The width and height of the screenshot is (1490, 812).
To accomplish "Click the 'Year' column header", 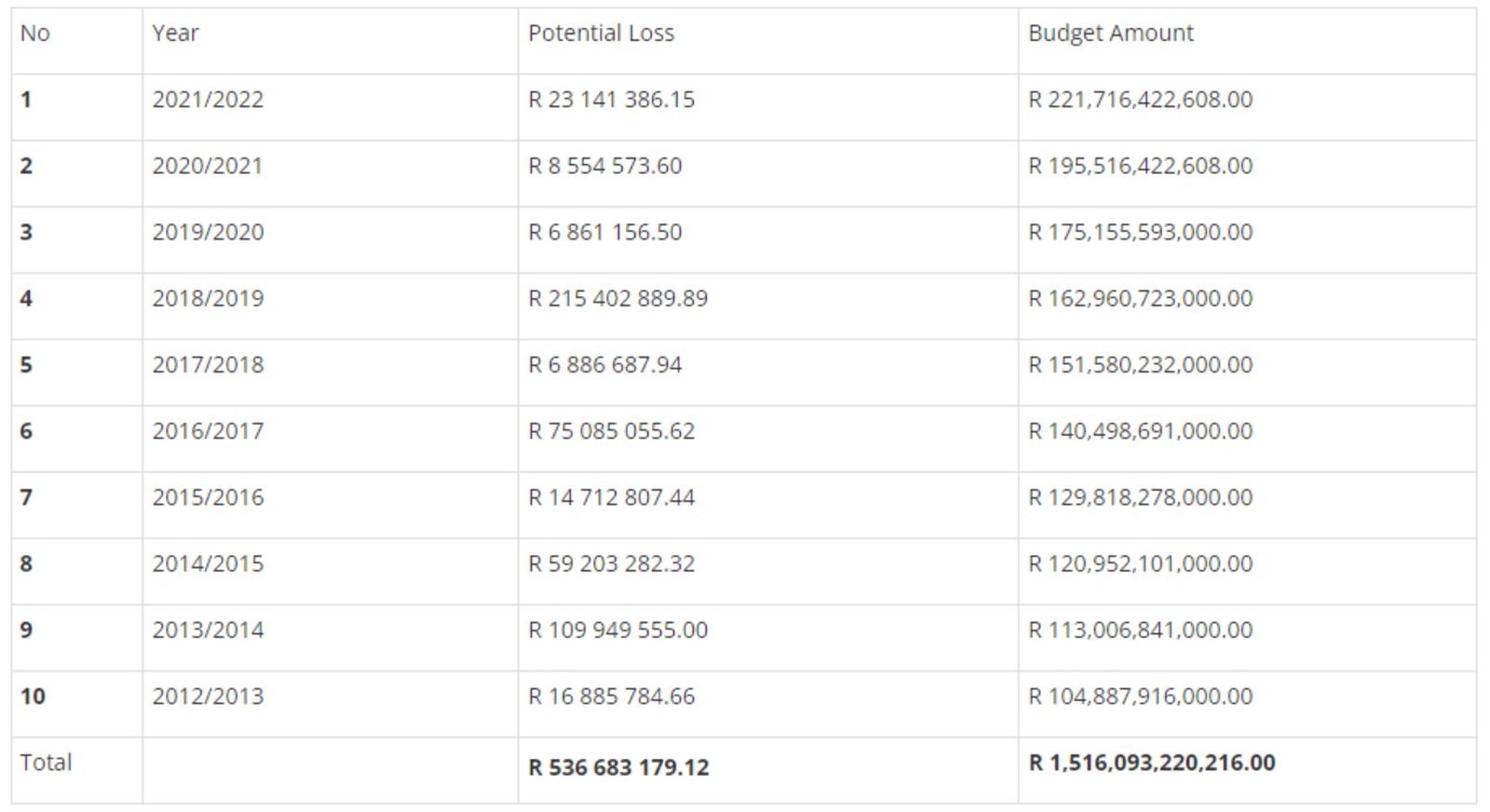I will pos(176,34).
